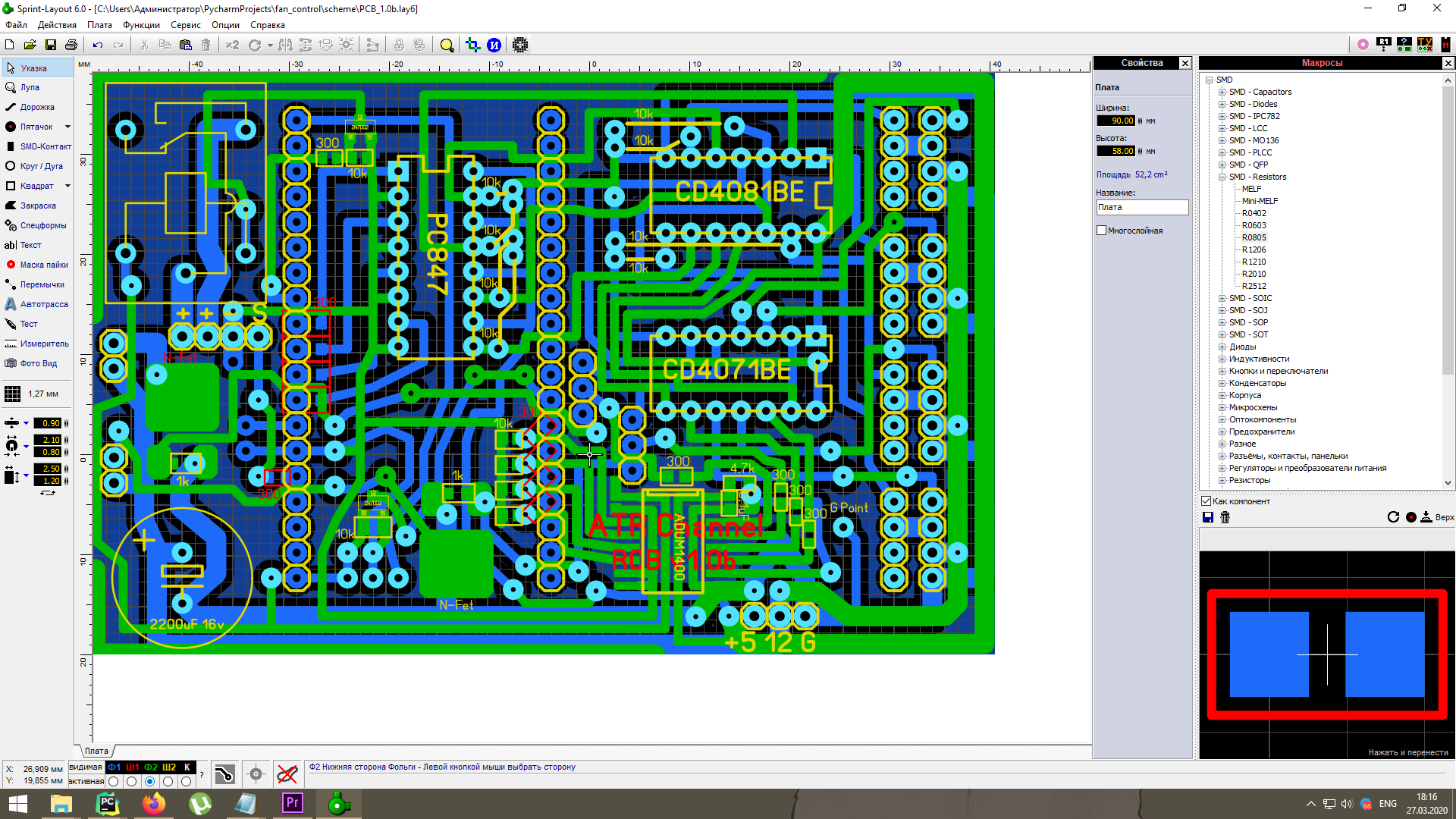Click the magnifier zoom icon in toolbar
The image size is (1456, 819).
point(447,45)
